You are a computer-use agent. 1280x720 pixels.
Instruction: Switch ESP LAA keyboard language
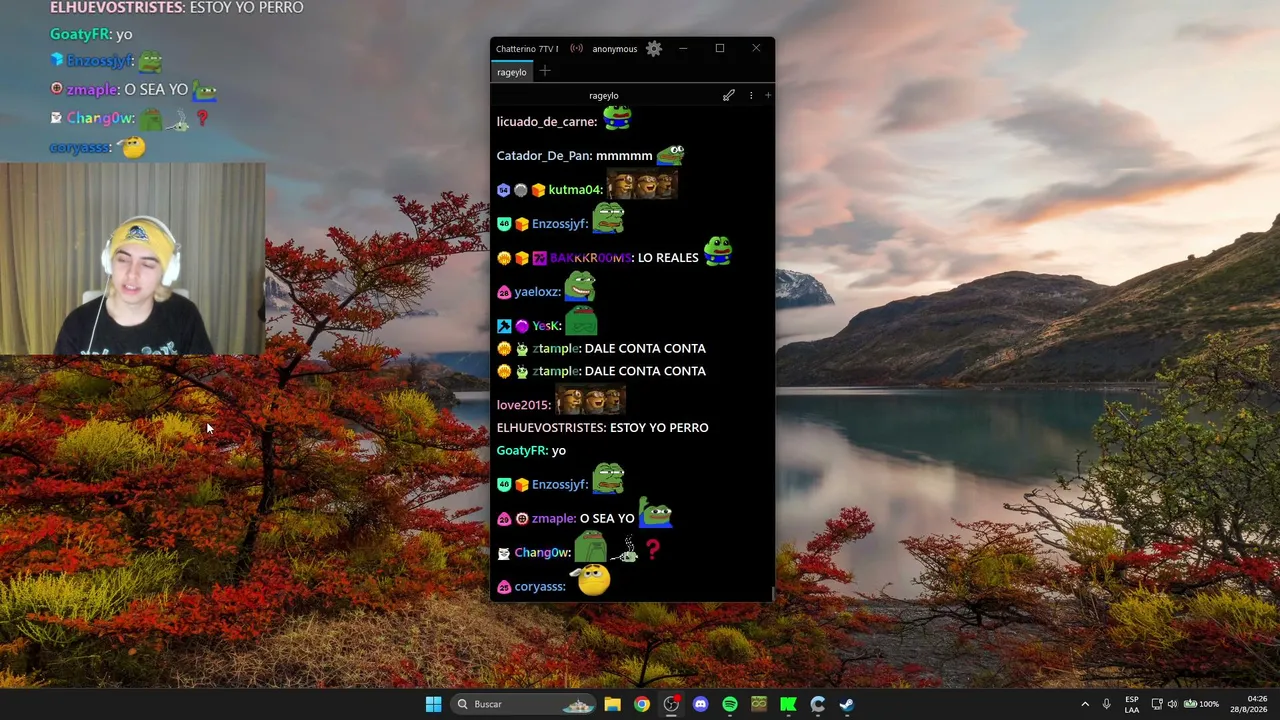[1132, 704]
